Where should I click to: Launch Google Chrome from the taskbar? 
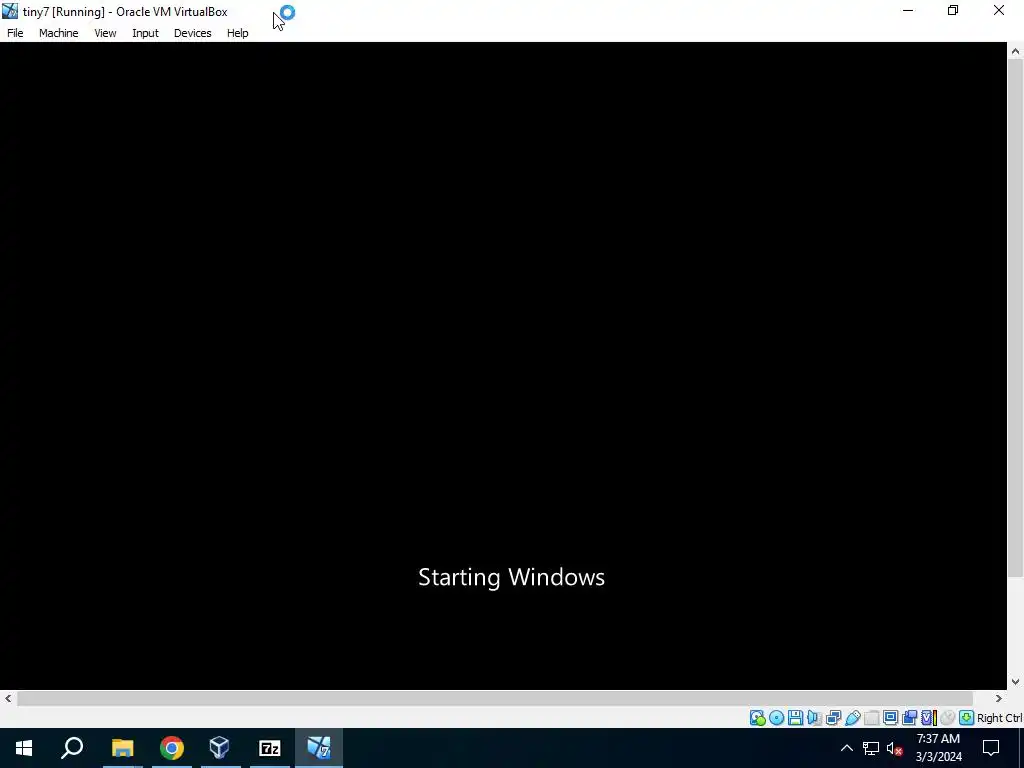172,748
